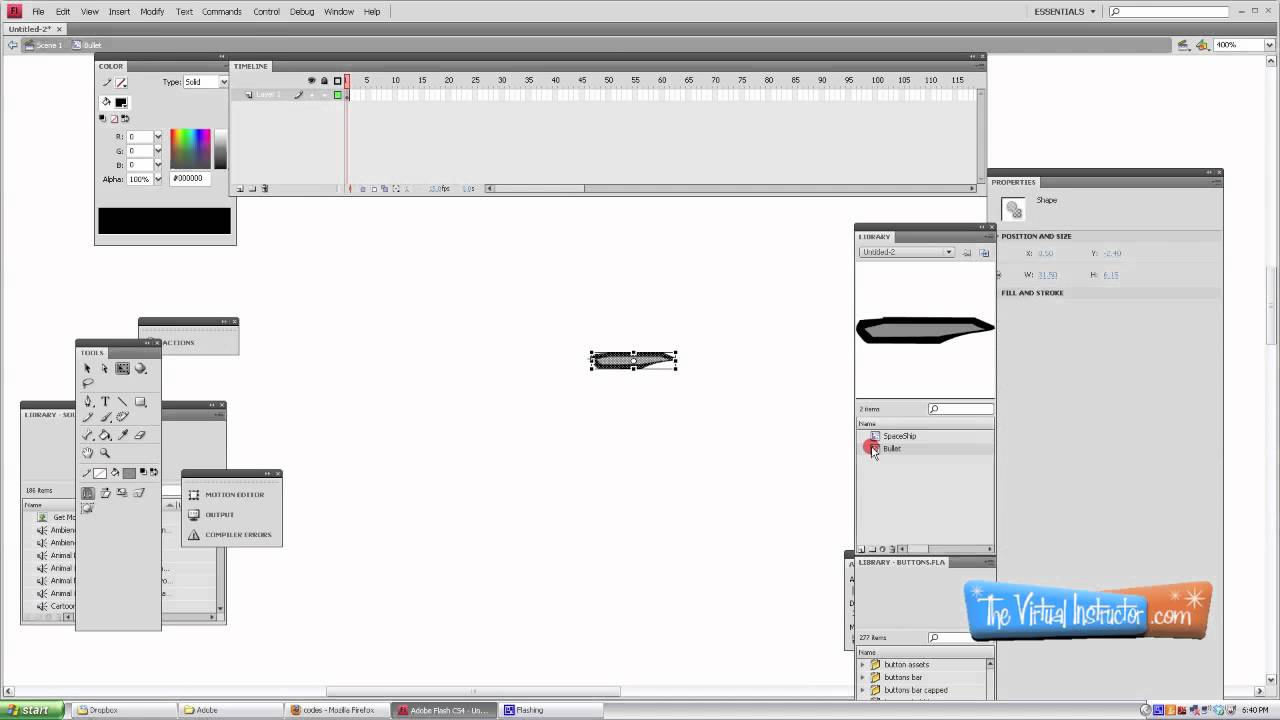
Task: Select the Bullet symbol in Library
Action: (x=891, y=448)
